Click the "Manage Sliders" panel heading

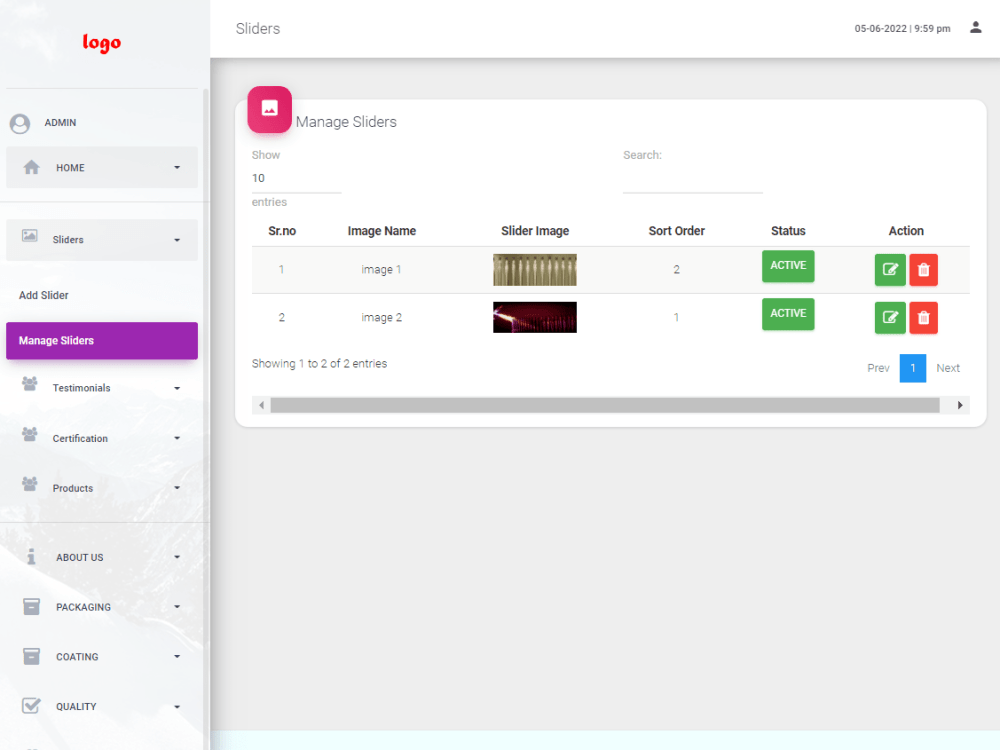click(x=346, y=122)
